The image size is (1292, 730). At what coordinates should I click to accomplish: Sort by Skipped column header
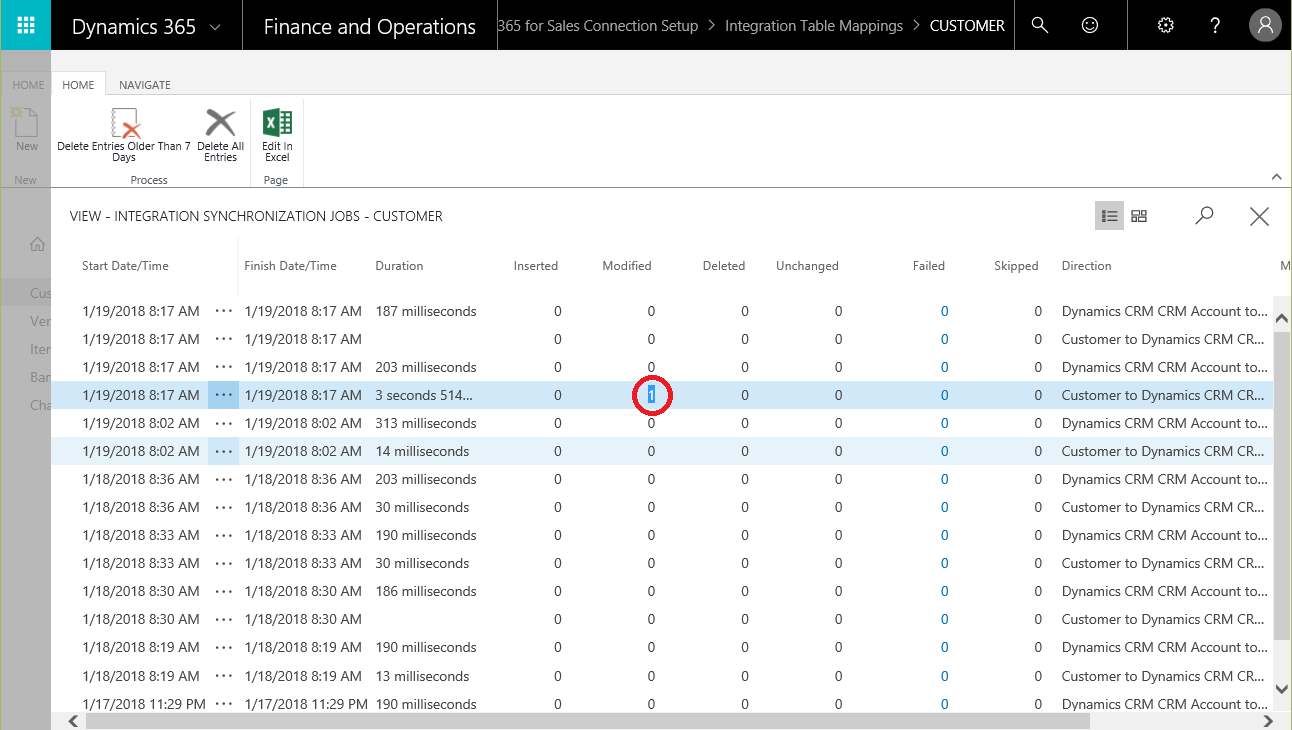point(1016,266)
